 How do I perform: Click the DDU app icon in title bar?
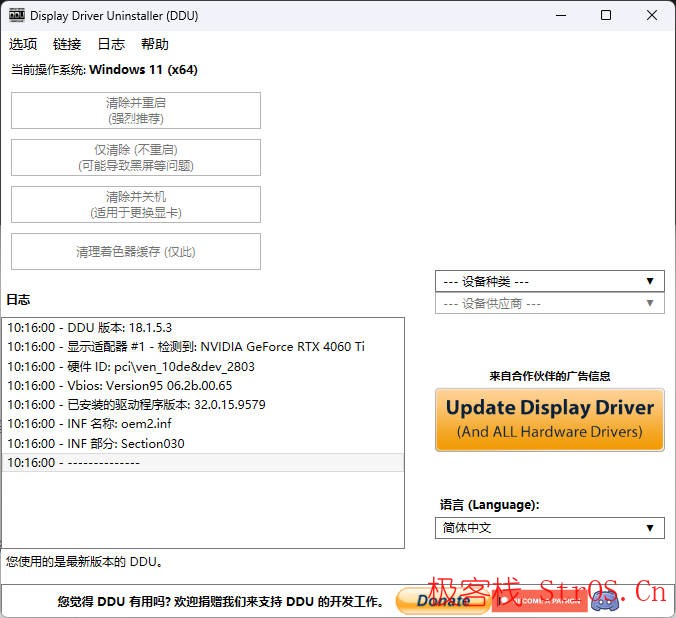click(x=17, y=15)
